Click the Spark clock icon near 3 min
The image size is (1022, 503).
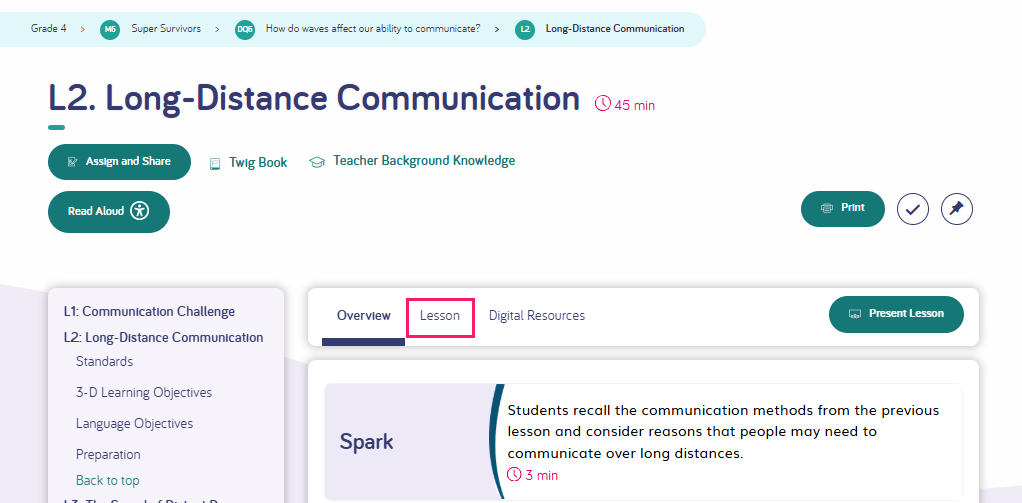click(x=514, y=474)
